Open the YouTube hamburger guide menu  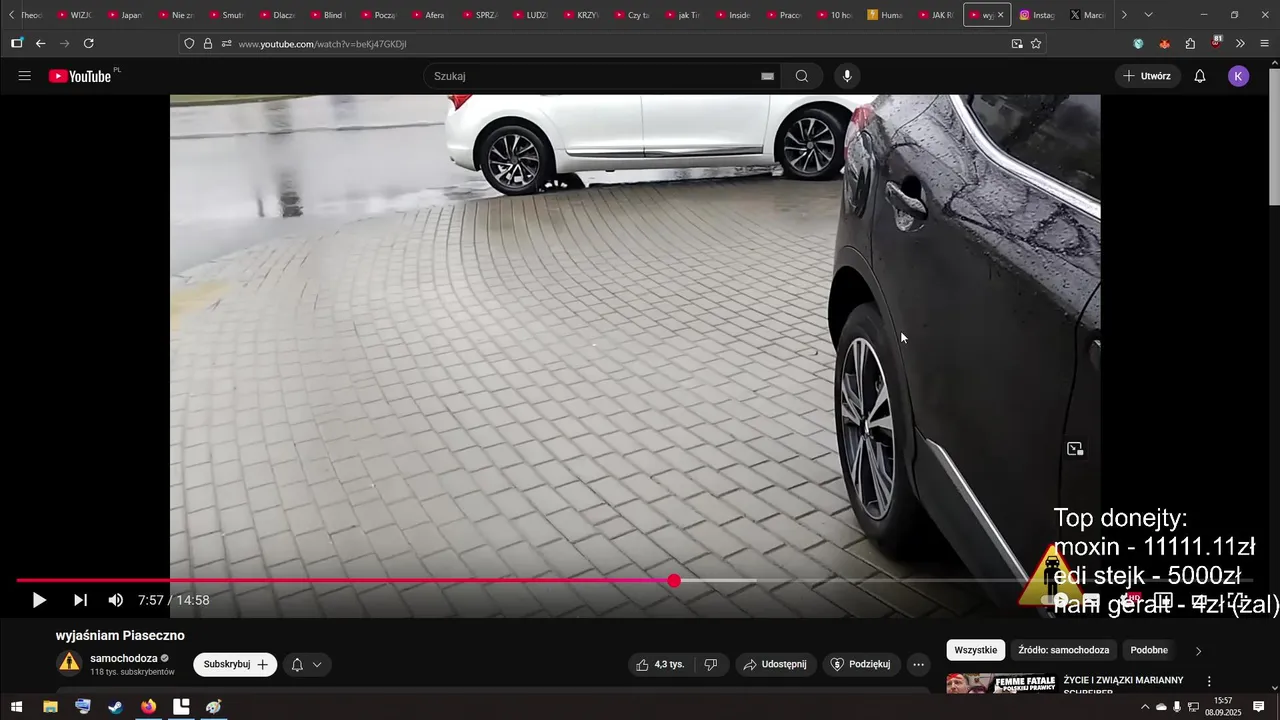(25, 76)
